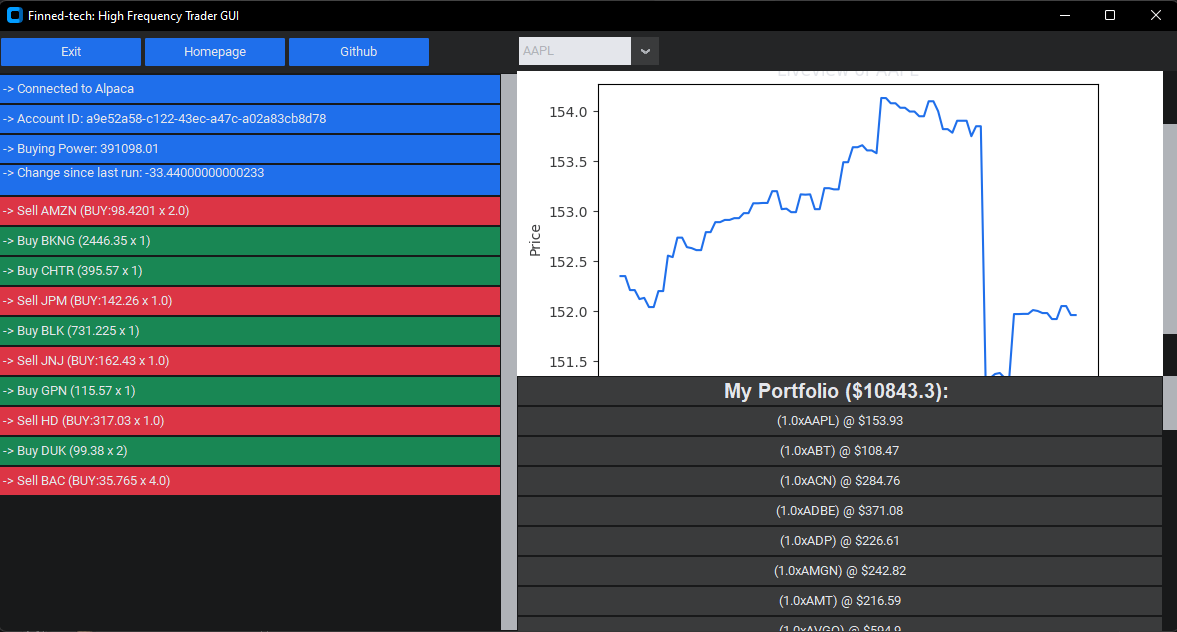Click the portfolio list scrollbar thumb

pyautogui.click(x=1169, y=403)
